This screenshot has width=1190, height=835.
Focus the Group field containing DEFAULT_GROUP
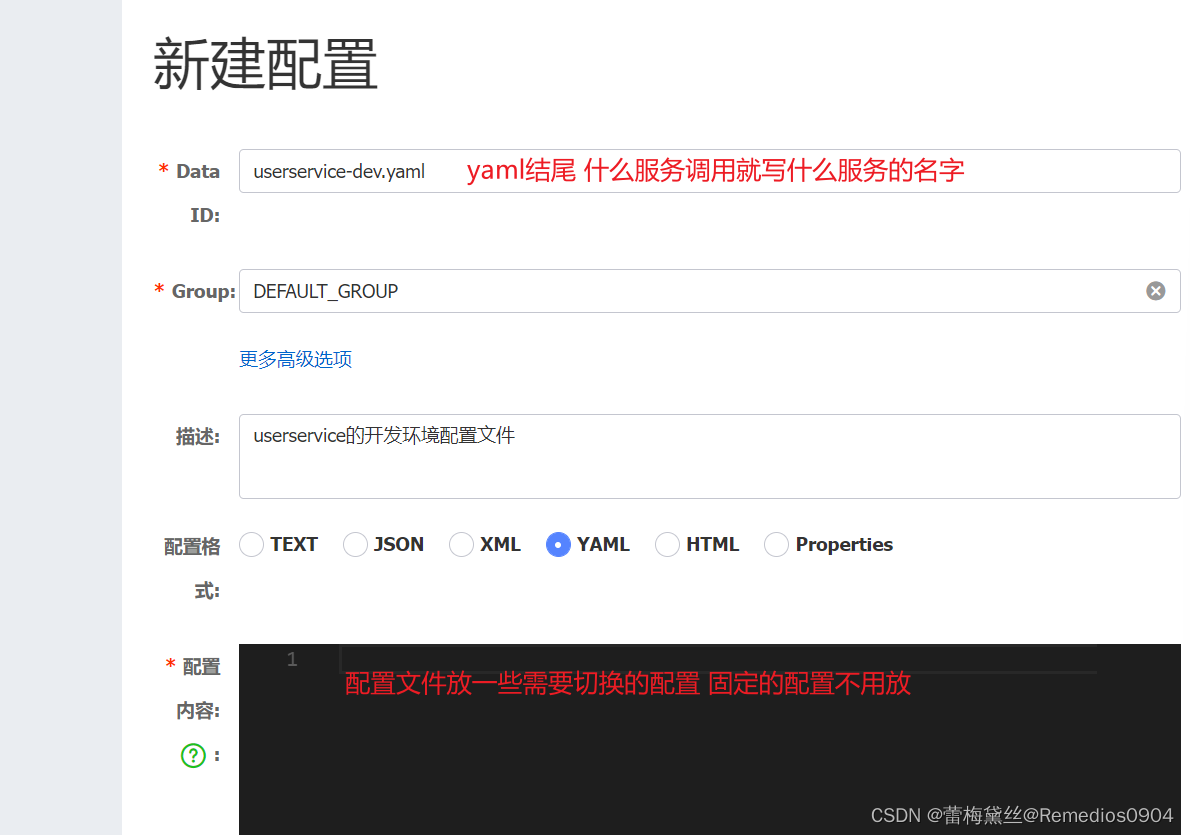click(690, 291)
